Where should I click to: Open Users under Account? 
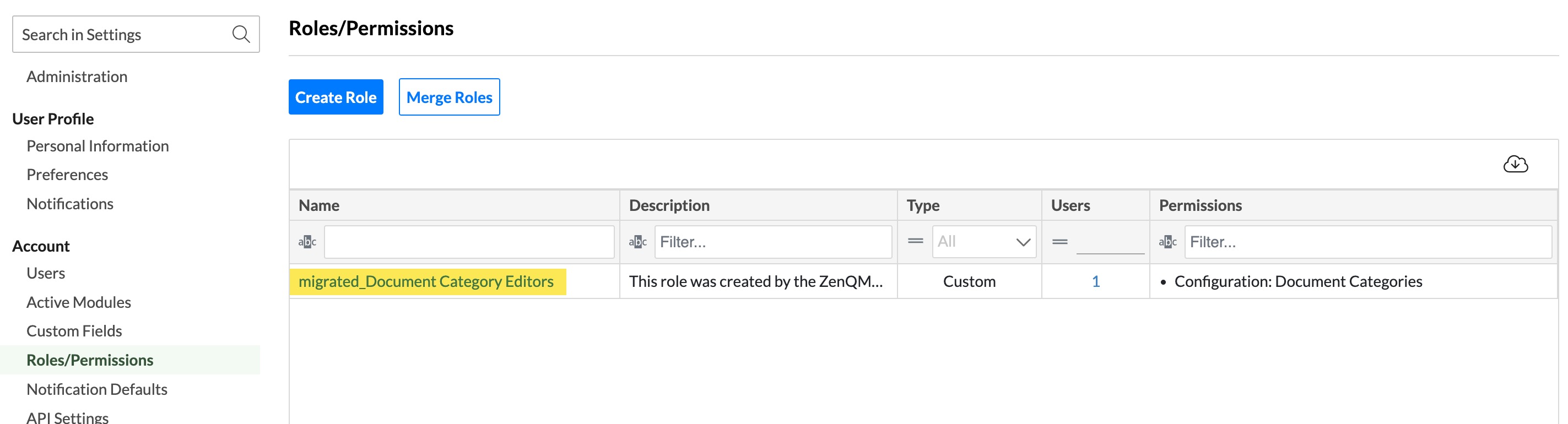(46, 273)
